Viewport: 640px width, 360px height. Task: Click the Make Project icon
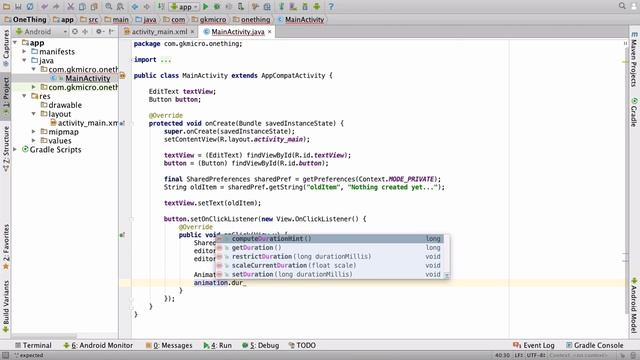[x=161, y=7]
